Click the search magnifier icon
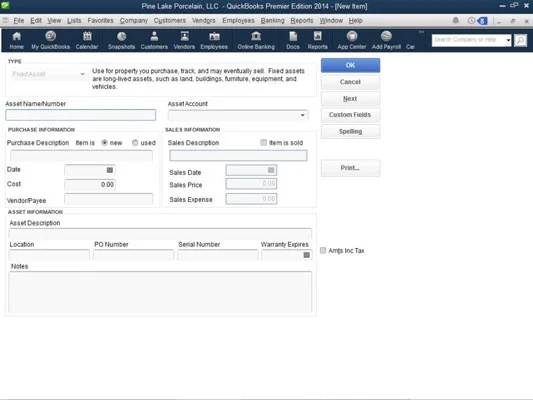Viewport: 533px width, 400px height. [520, 40]
